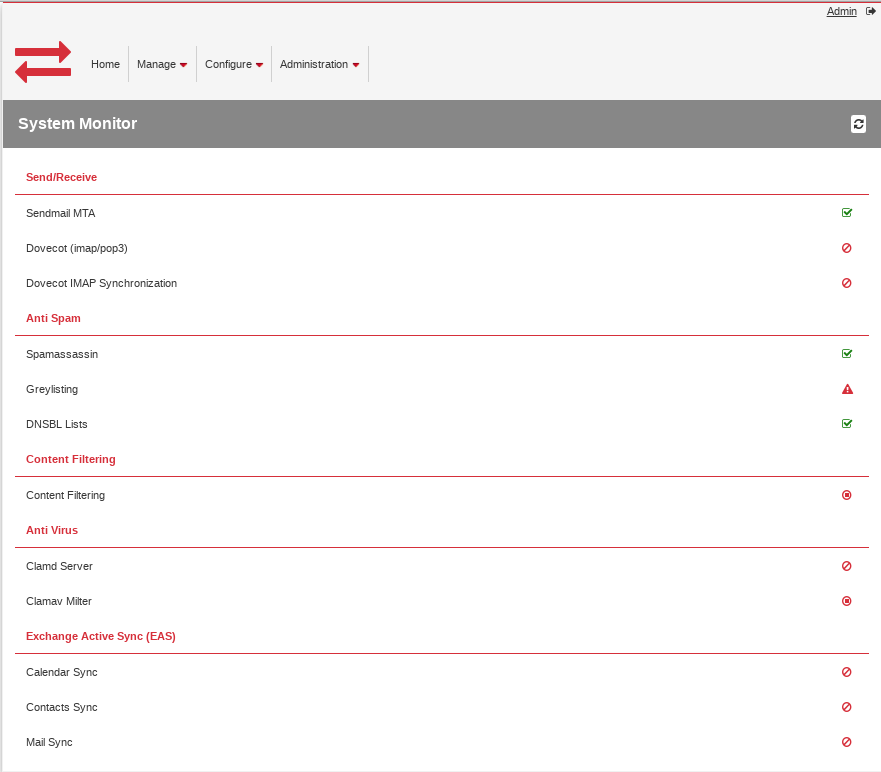Click the refresh icon in System Monitor header
The width and height of the screenshot is (881, 772).
[x=858, y=124]
